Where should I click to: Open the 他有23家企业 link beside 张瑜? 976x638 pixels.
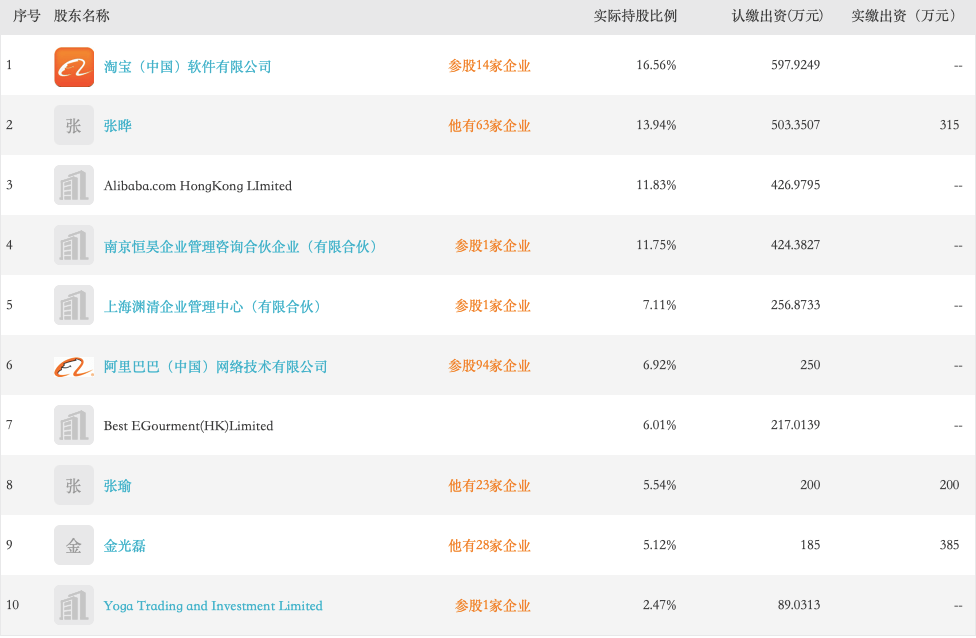click(x=490, y=485)
